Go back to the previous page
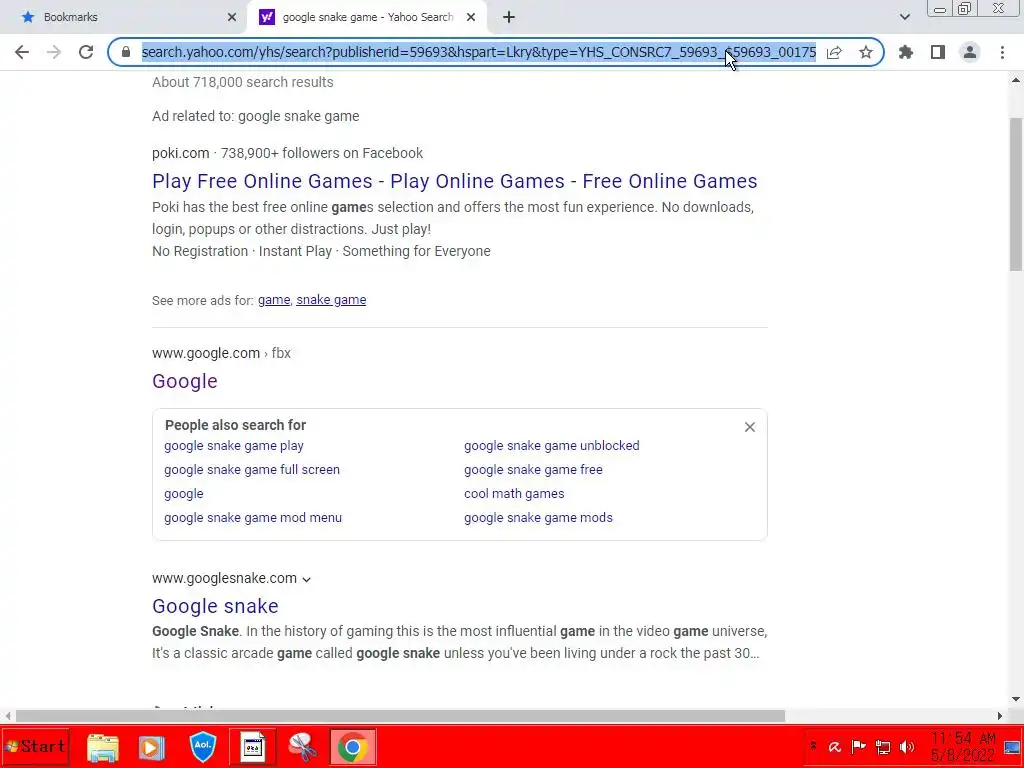Screen dimensions: 1024x768 tap(22, 52)
